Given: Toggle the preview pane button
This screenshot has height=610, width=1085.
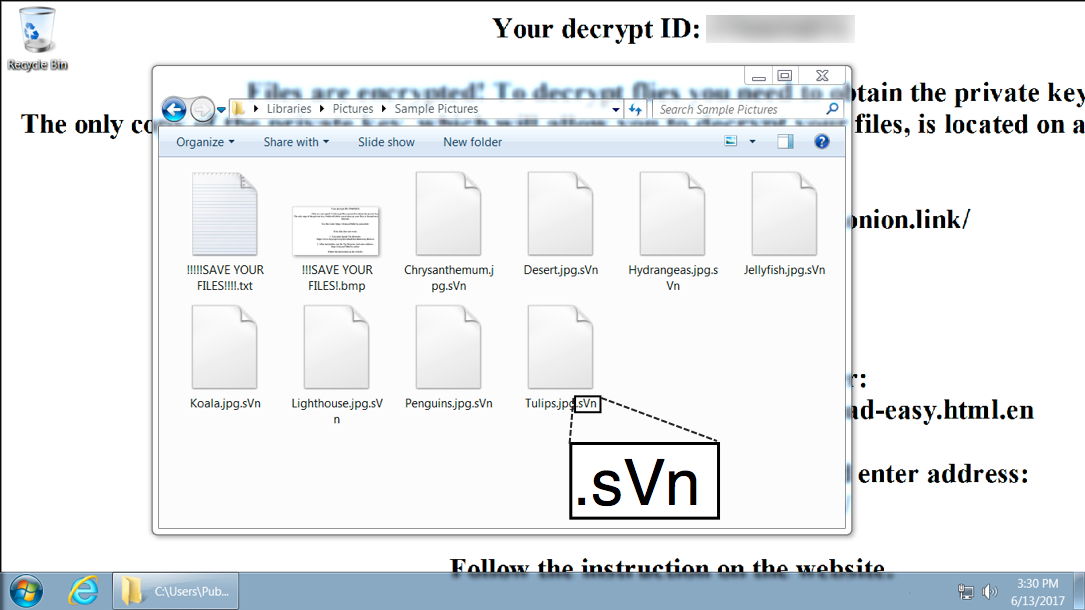Looking at the screenshot, I should 785,142.
